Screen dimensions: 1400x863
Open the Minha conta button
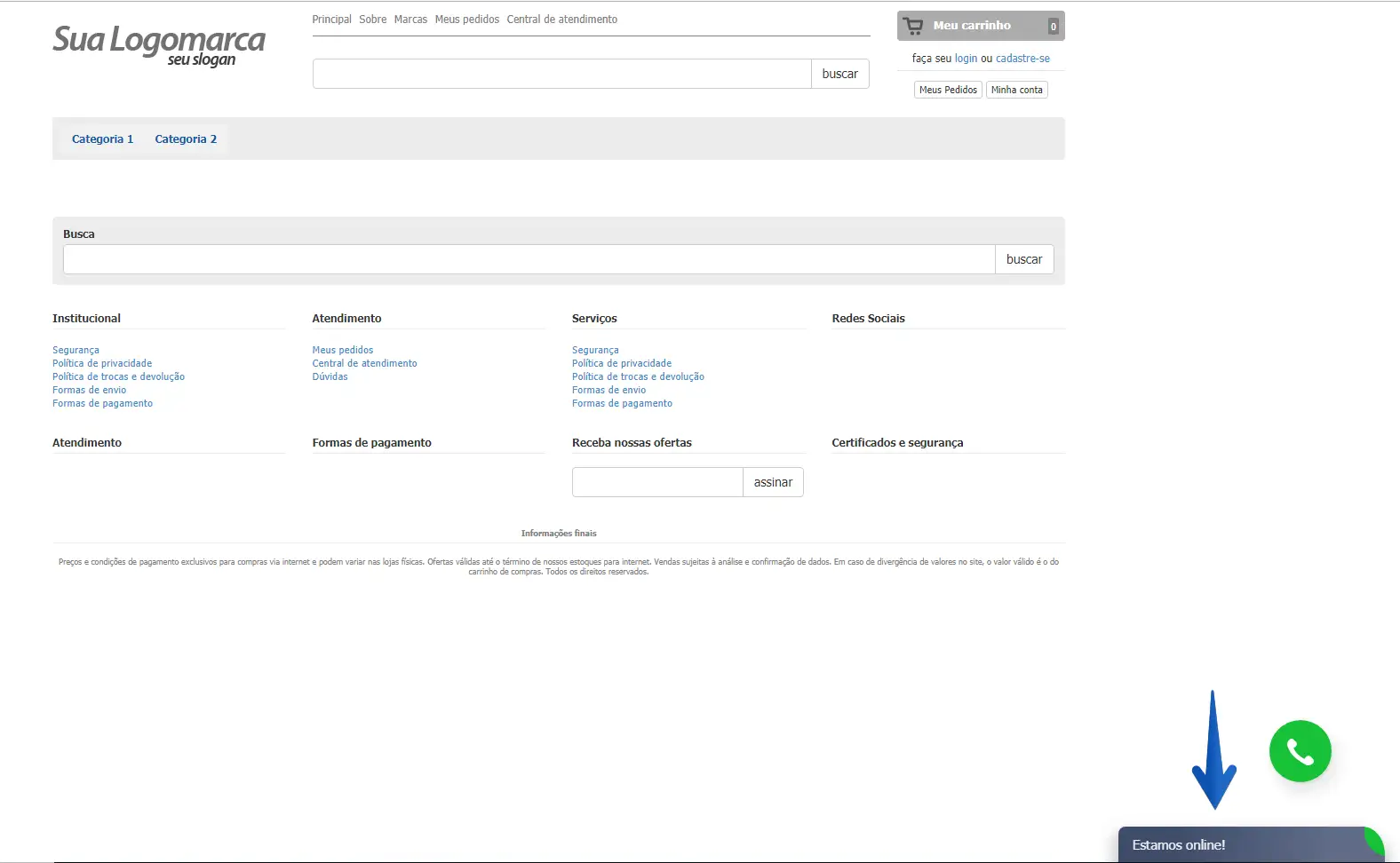coord(1016,90)
